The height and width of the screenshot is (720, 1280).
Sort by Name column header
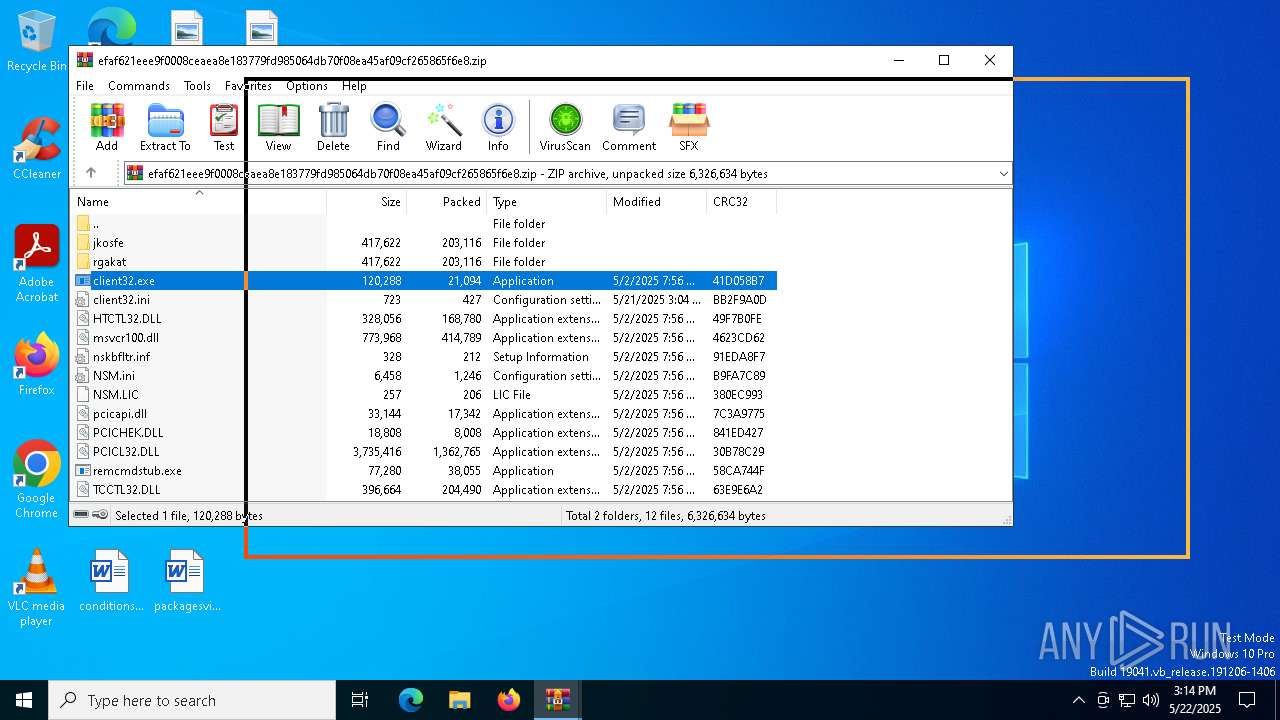point(198,202)
